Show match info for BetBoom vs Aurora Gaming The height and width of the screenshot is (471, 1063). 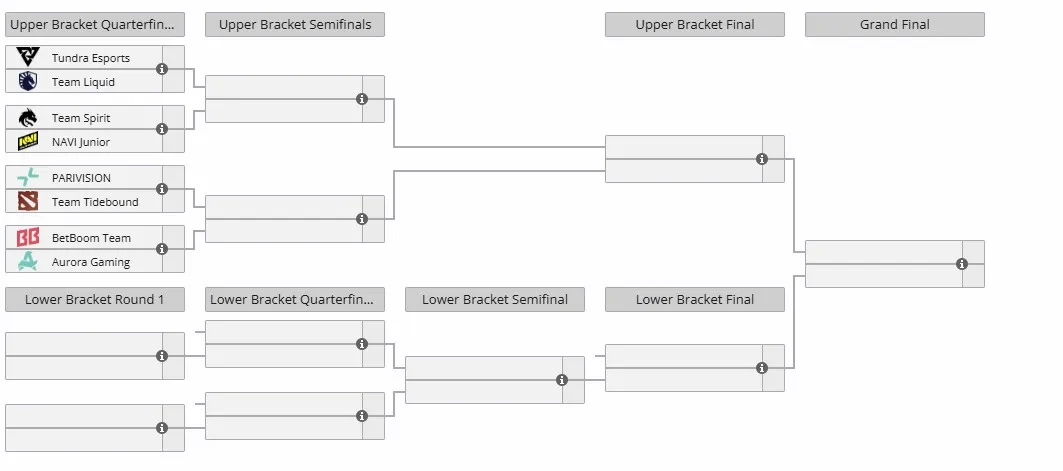pos(162,249)
